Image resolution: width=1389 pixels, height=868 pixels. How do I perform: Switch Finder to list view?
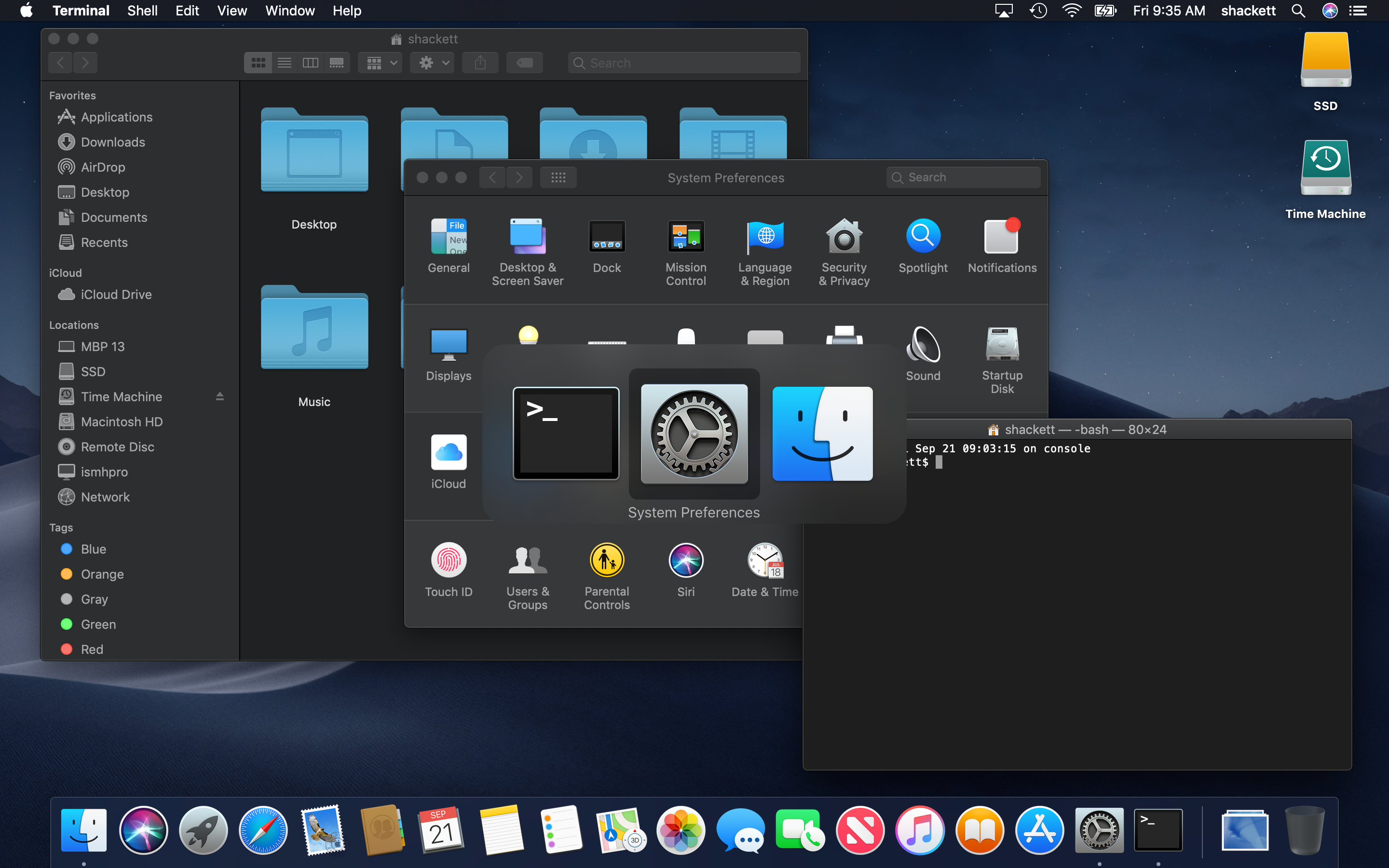click(x=285, y=63)
